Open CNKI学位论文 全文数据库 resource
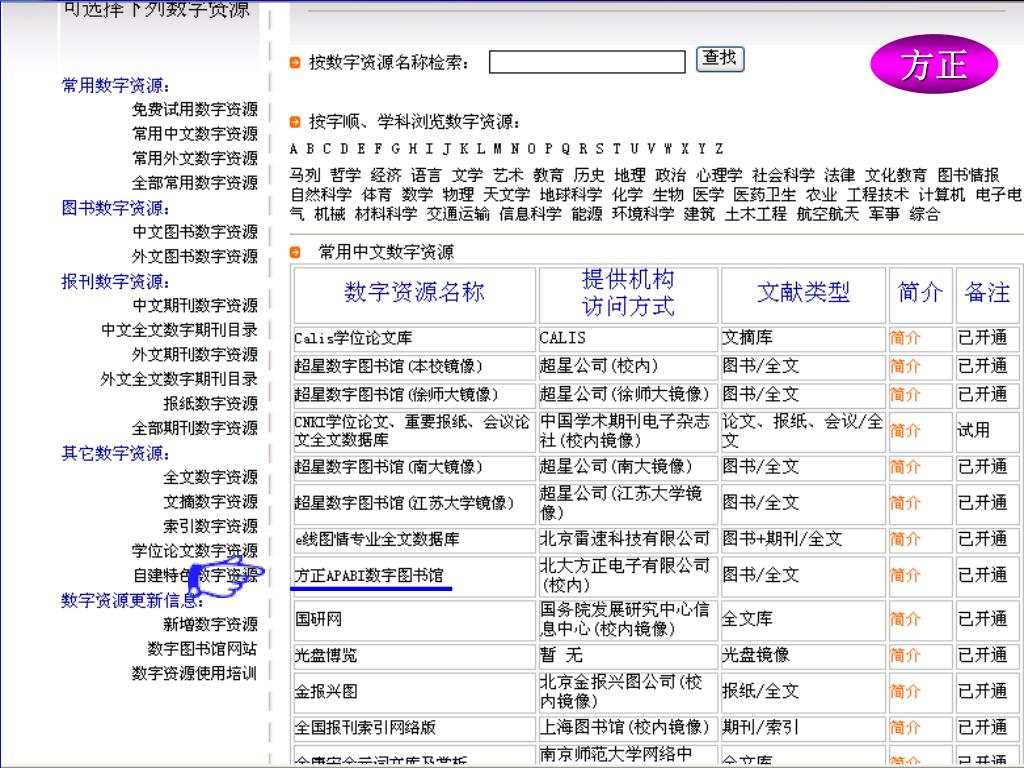Viewport: 1024px width, 768px height. pyautogui.click(x=411, y=430)
